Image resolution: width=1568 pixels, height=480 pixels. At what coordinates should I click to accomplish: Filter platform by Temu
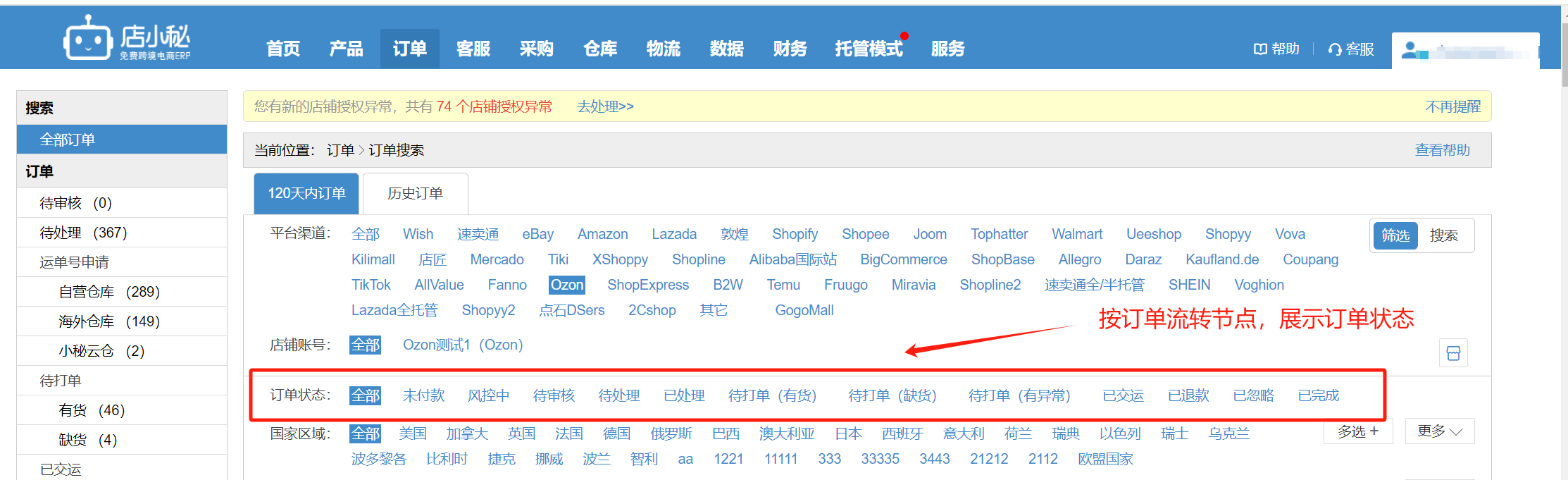click(783, 285)
